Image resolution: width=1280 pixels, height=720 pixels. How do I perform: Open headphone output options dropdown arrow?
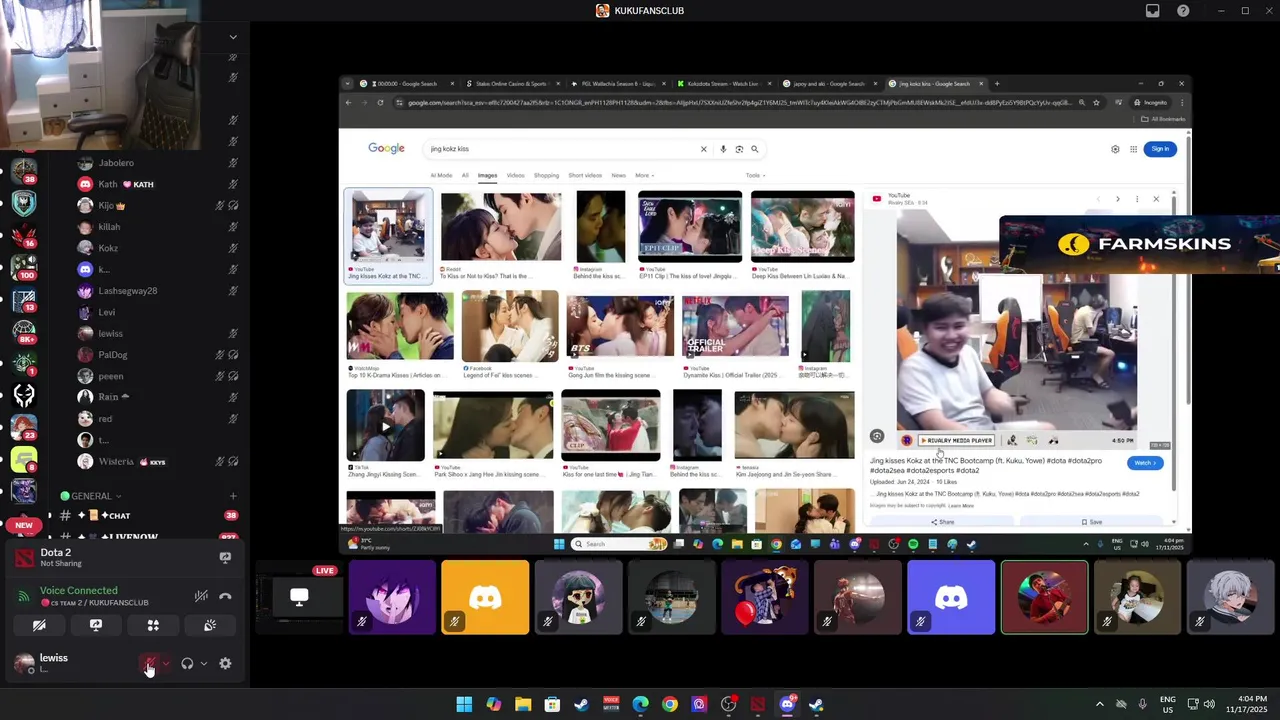tap(204, 663)
